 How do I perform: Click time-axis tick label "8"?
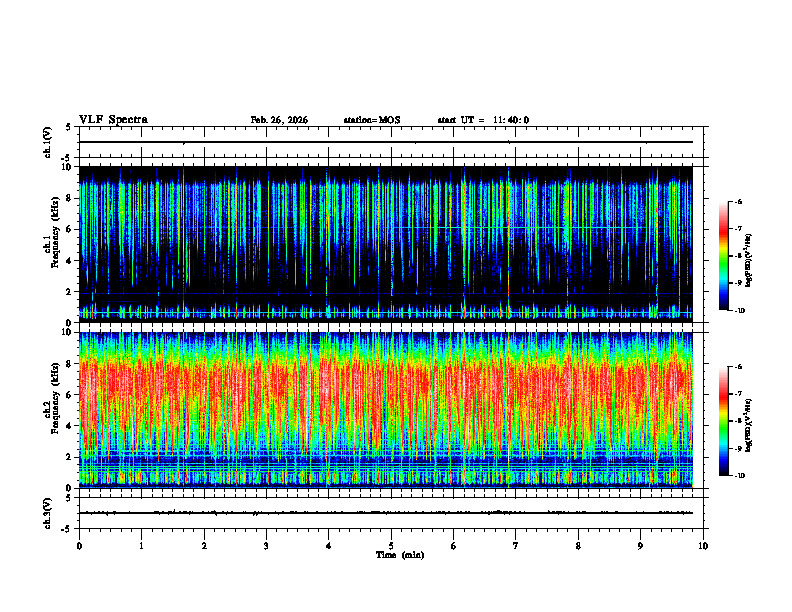click(578, 546)
